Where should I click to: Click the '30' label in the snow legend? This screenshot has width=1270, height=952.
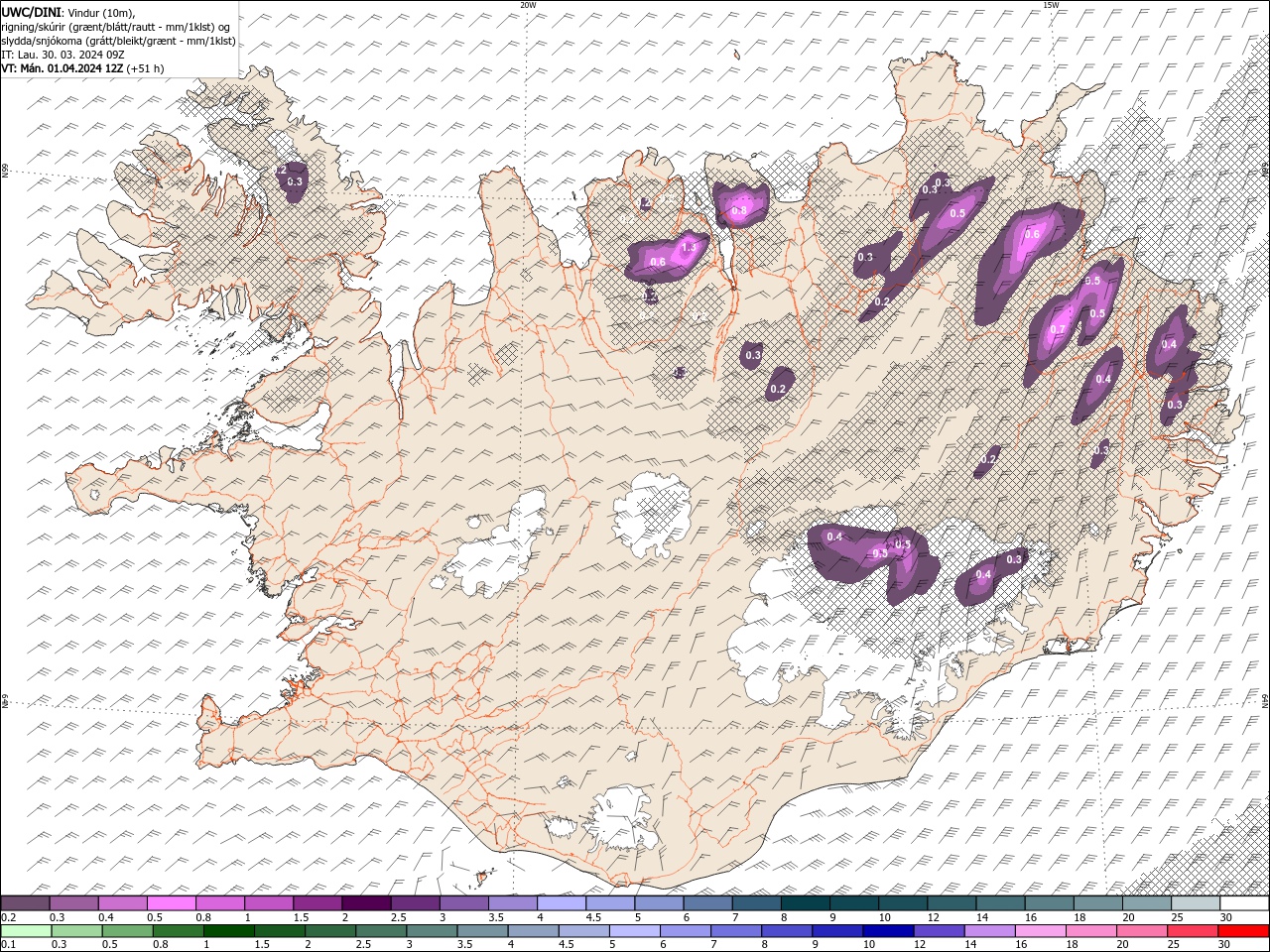point(1226,917)
